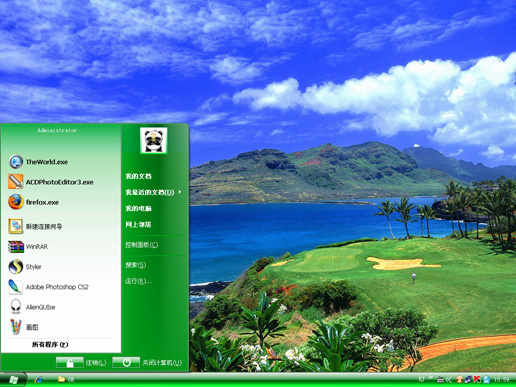Screen dimensions: 516x387
Task: Expand hidden tray icons with the chevron
Action: 449,380
